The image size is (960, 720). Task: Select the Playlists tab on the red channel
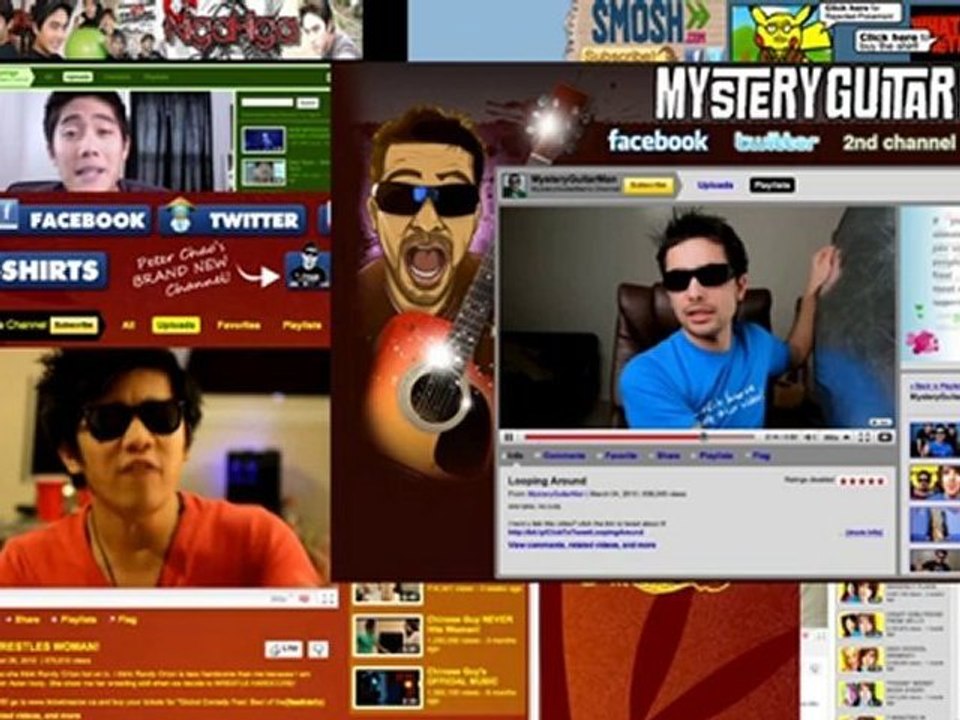click(x=302, y=325)
